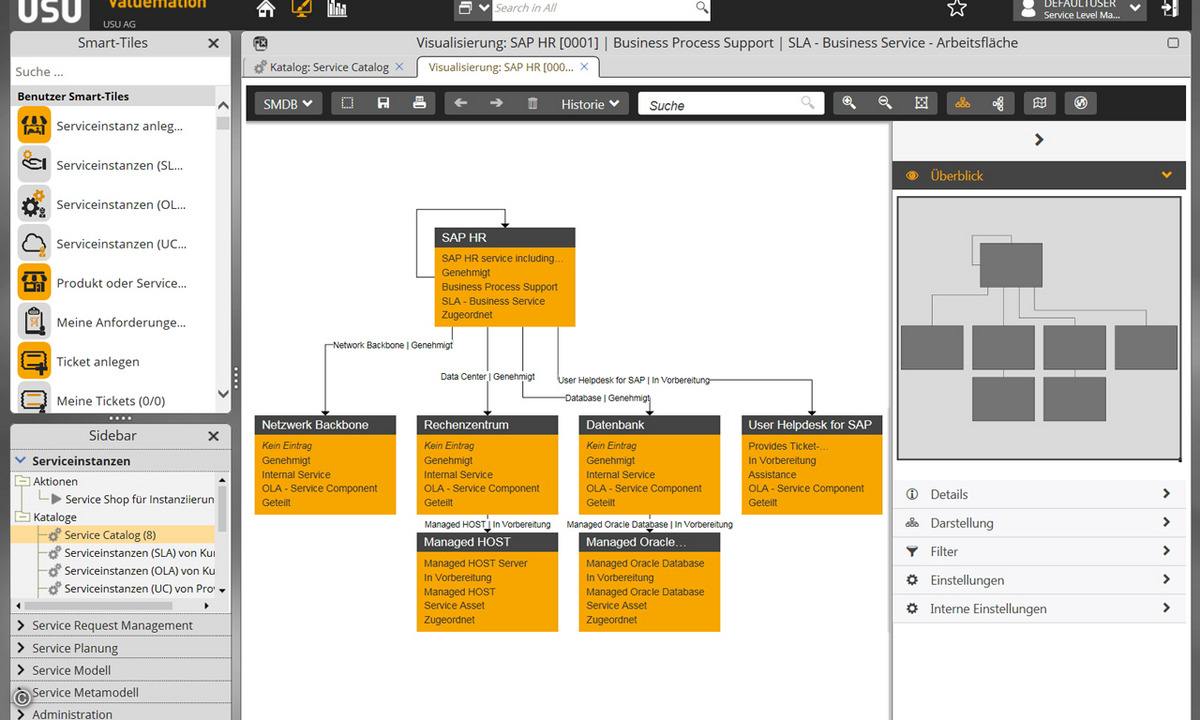Expand the Service Metamodell section
Image resolution: width=1200 pixels, height=720 pixels.
pyautogui.click(x=120, y=692)
